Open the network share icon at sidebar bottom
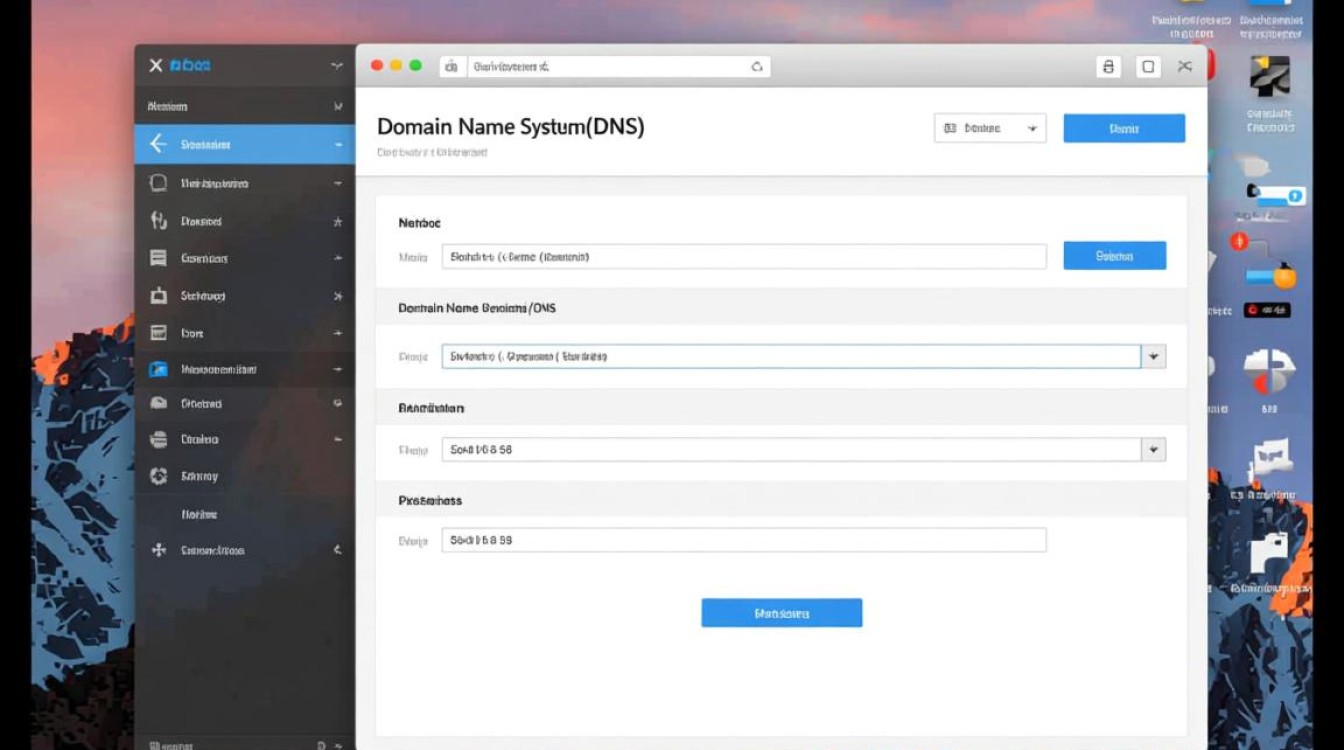 (160, 550)
